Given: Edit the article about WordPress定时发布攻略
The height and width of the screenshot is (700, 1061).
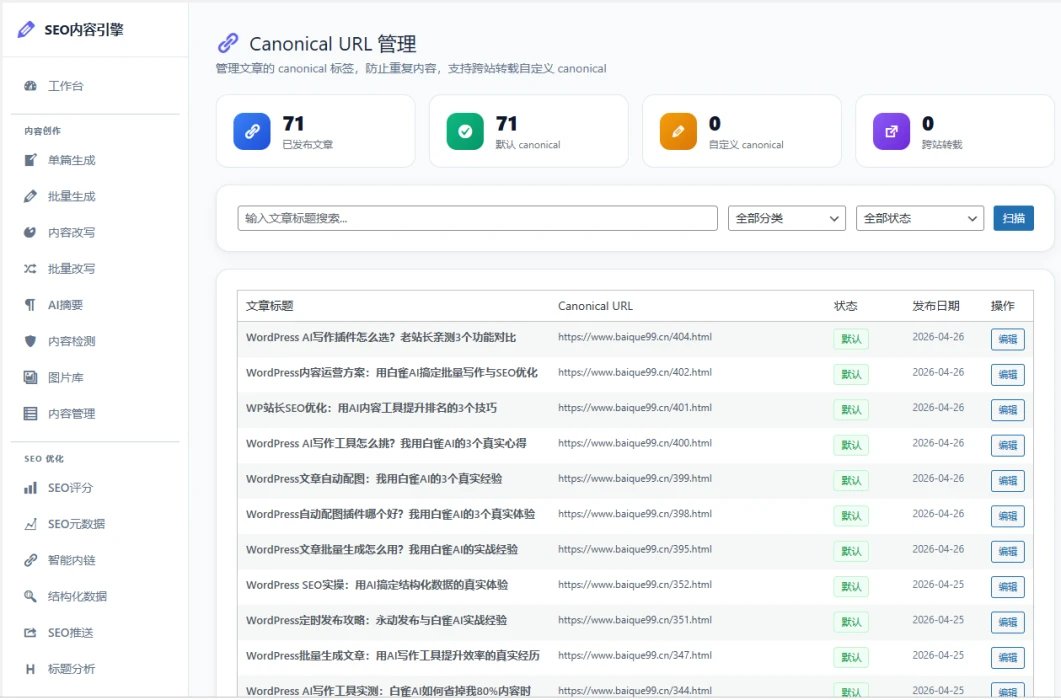Looking at the screenshot, I should [1007, 621].
